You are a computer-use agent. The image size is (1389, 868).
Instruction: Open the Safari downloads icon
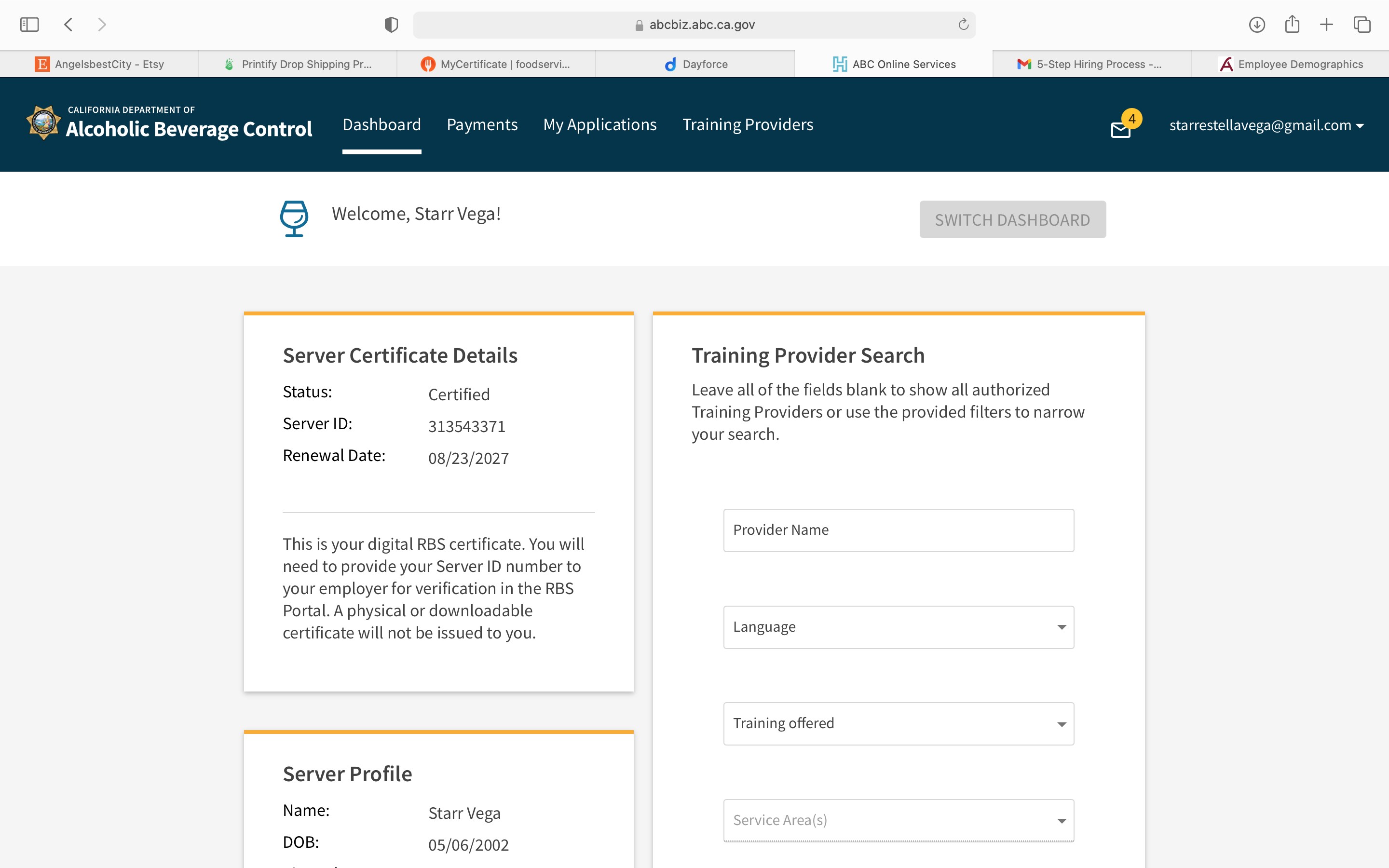point(1256,25)
